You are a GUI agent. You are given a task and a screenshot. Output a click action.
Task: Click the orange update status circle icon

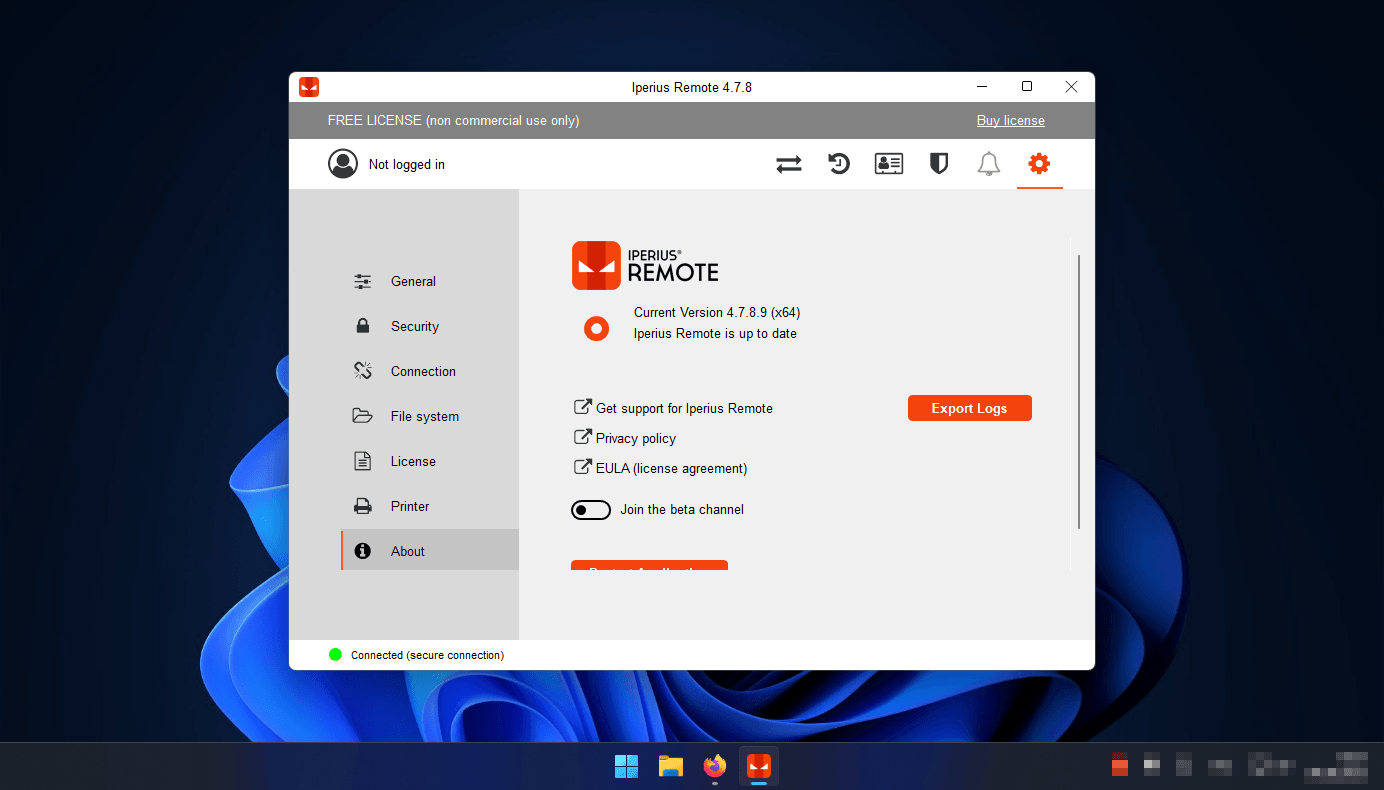click(x=596, y=328)
